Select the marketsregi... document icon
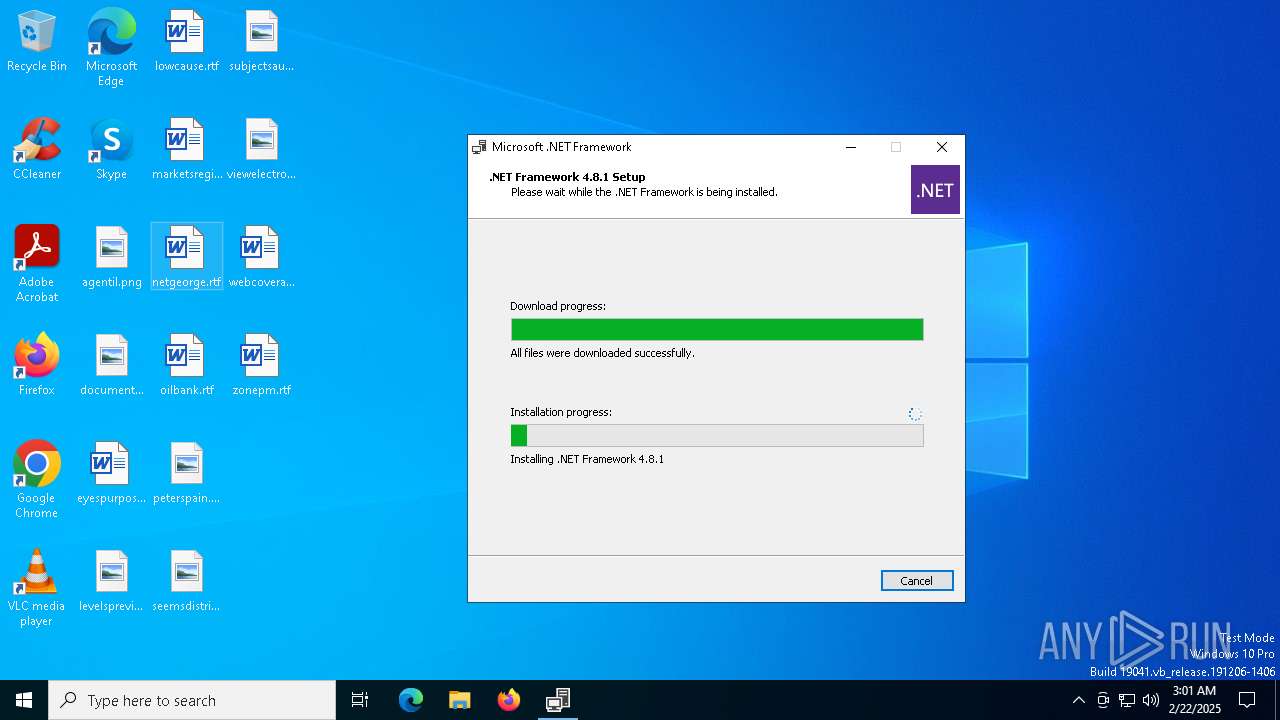 (186, 150)
